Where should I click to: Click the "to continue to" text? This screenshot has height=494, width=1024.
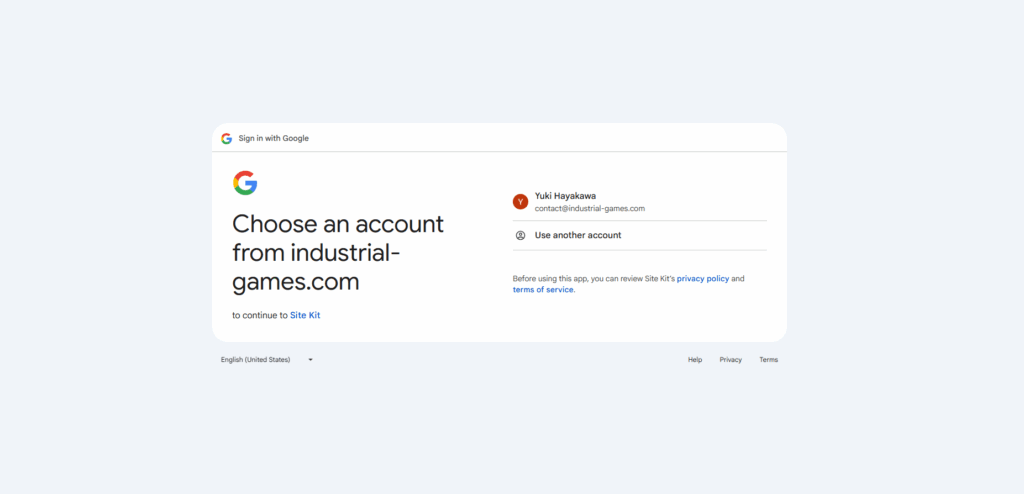click(260, 316)
